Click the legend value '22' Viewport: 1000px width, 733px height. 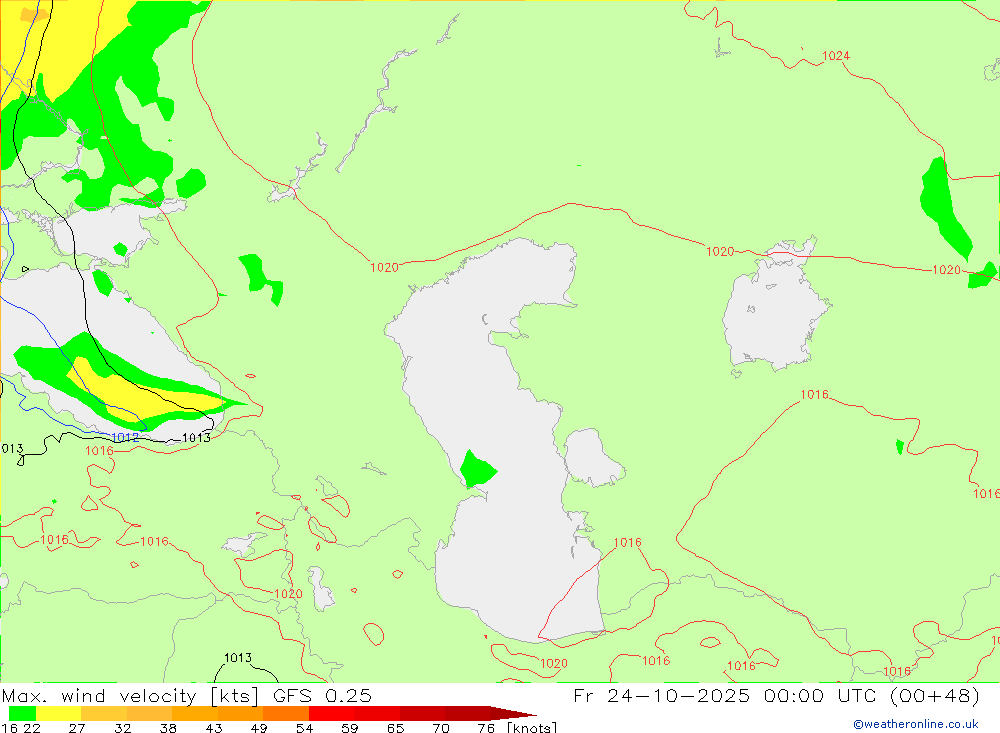(x=32, y=728)
